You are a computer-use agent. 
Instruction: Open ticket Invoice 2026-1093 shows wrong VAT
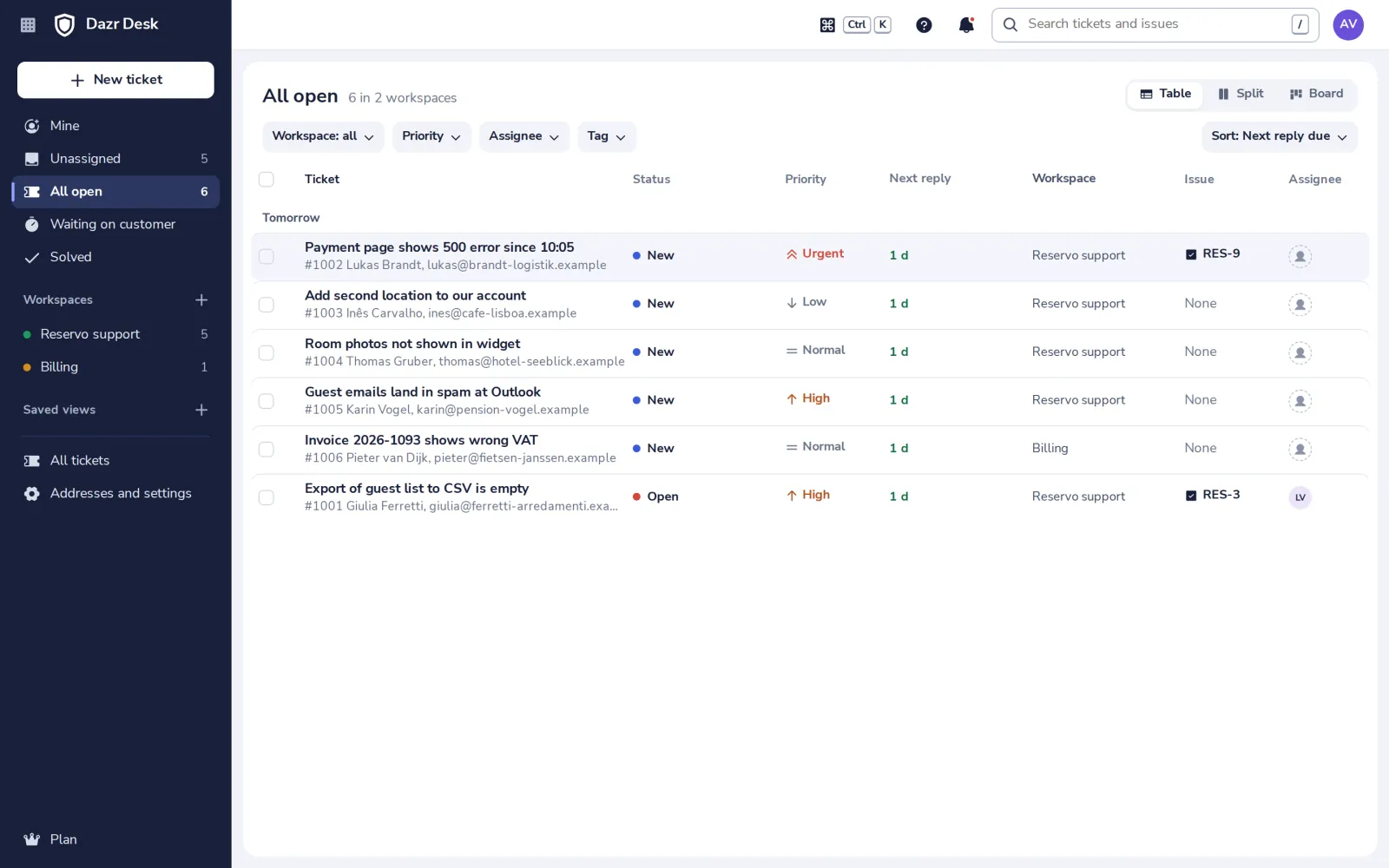(x=421, y=440)
